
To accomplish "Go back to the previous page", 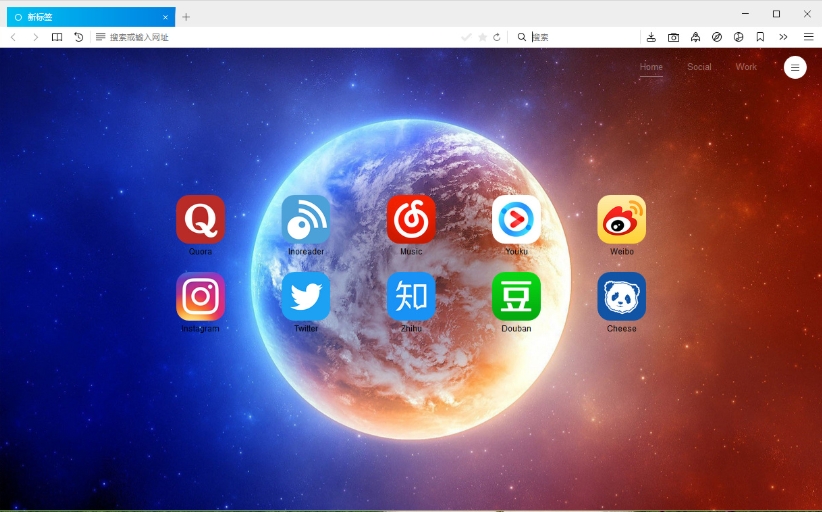I will tap(14, 37).
